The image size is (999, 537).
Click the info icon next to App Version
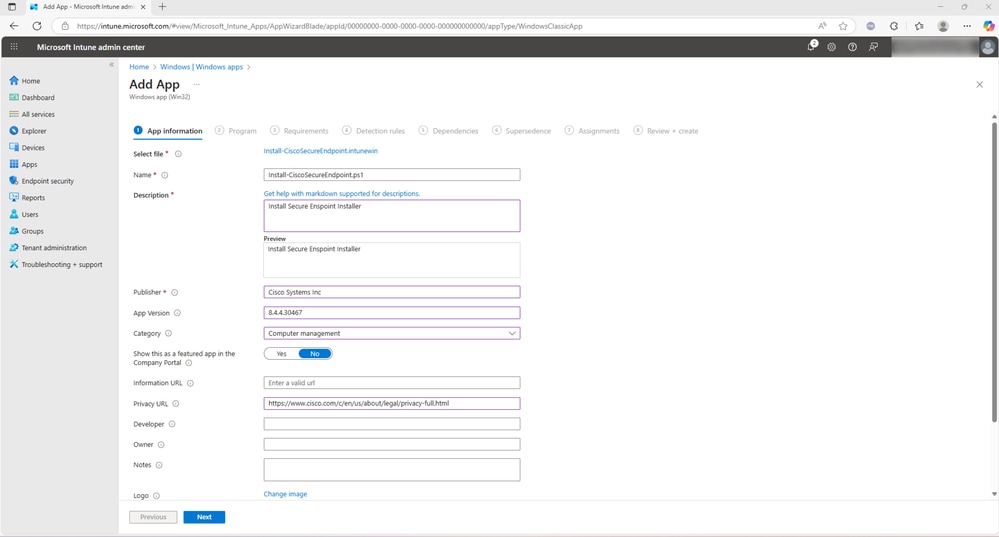[177, 313]
